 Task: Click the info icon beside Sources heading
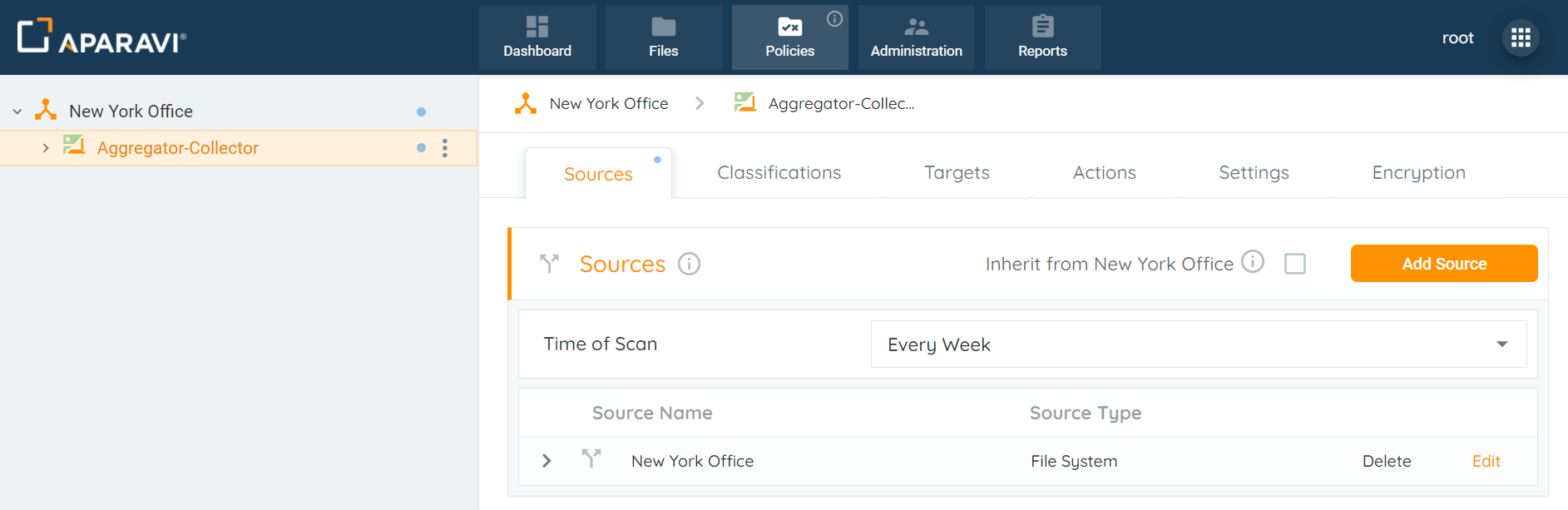tap(689, 264)
